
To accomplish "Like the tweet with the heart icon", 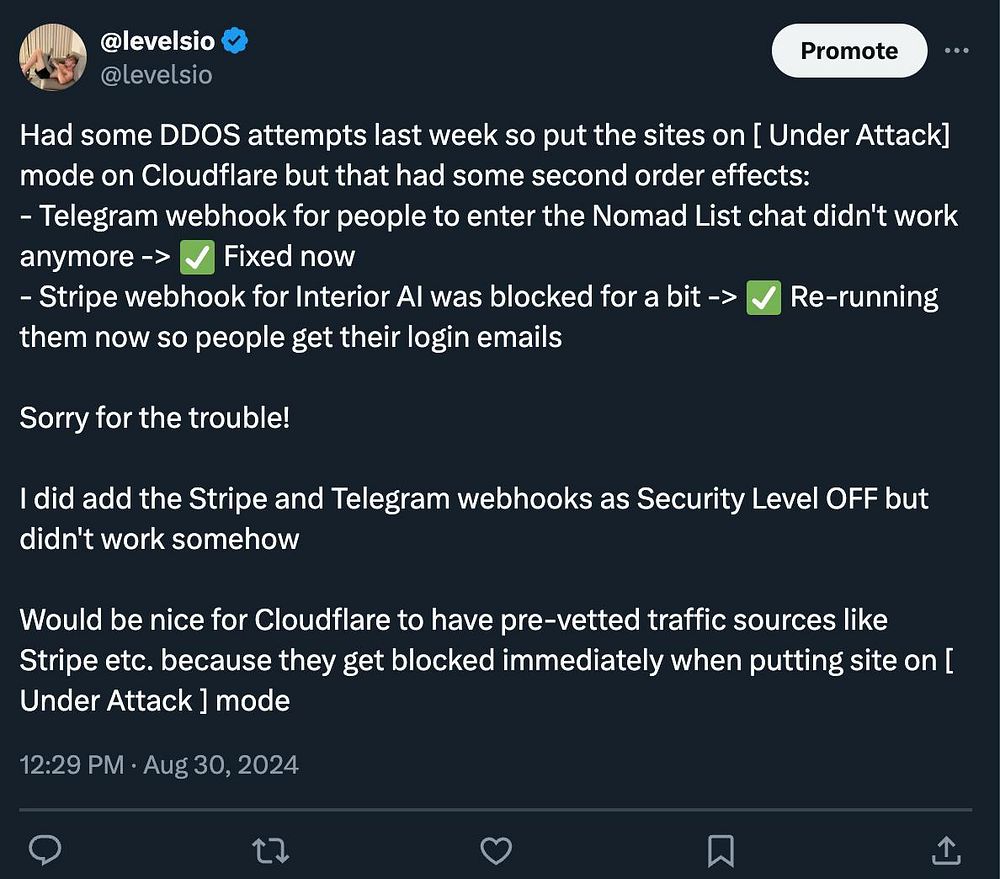I will click(x=496, y=851).
